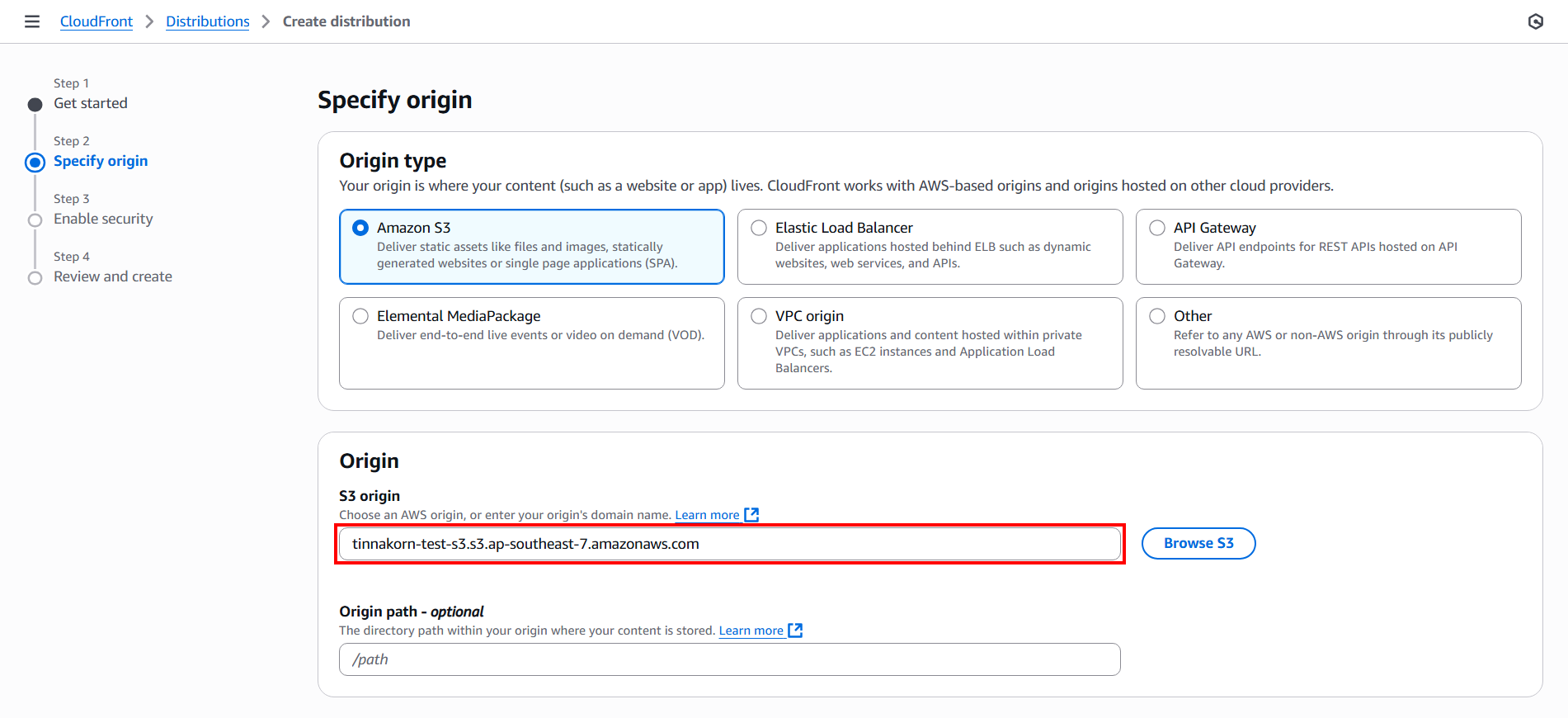Click external link icon beside S3 origin Learn more

pyautogui.click(x=751, y=515)
